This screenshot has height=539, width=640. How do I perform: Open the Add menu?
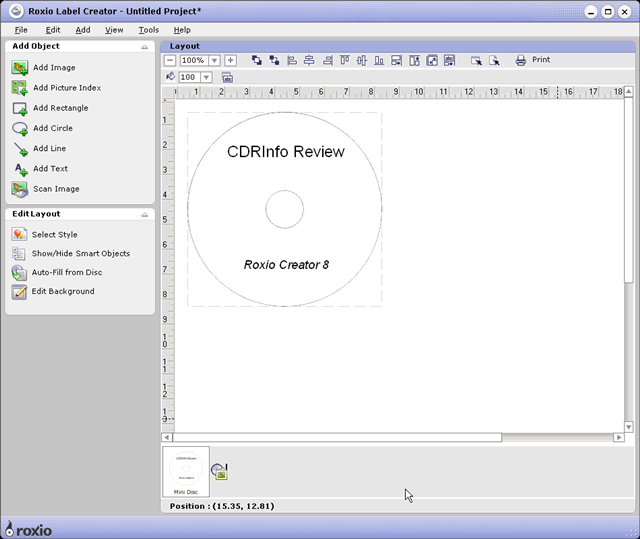click(x=83, y=30)
